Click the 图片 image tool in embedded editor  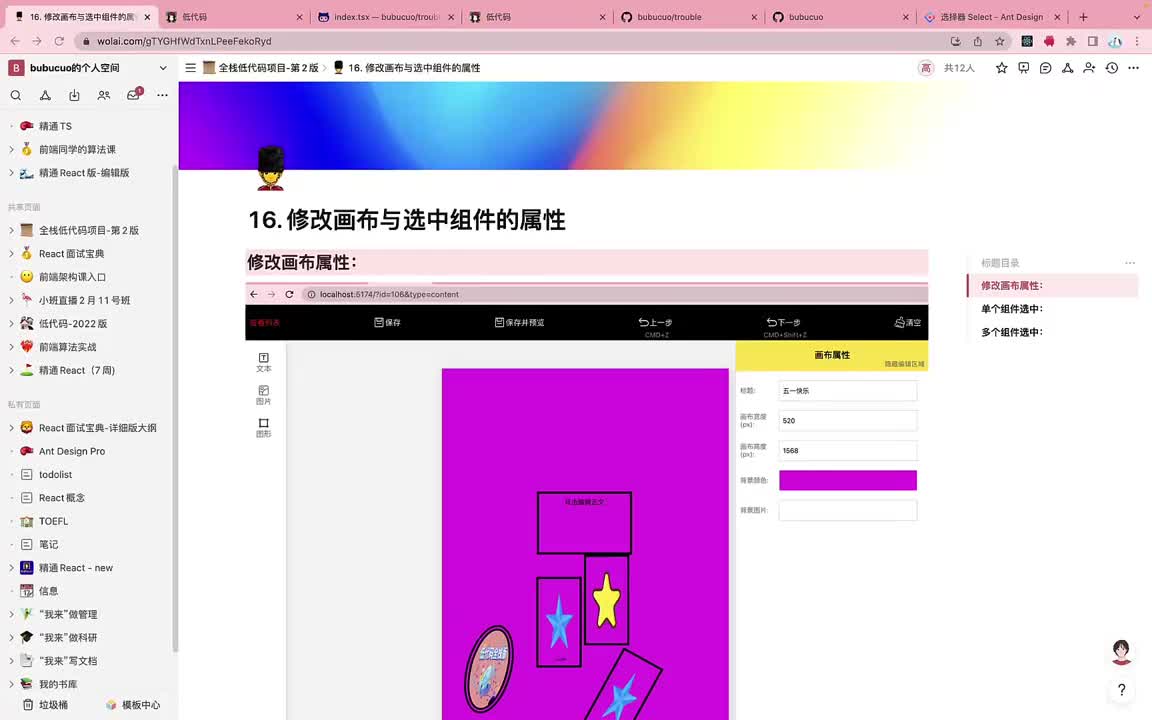point(264,395)
